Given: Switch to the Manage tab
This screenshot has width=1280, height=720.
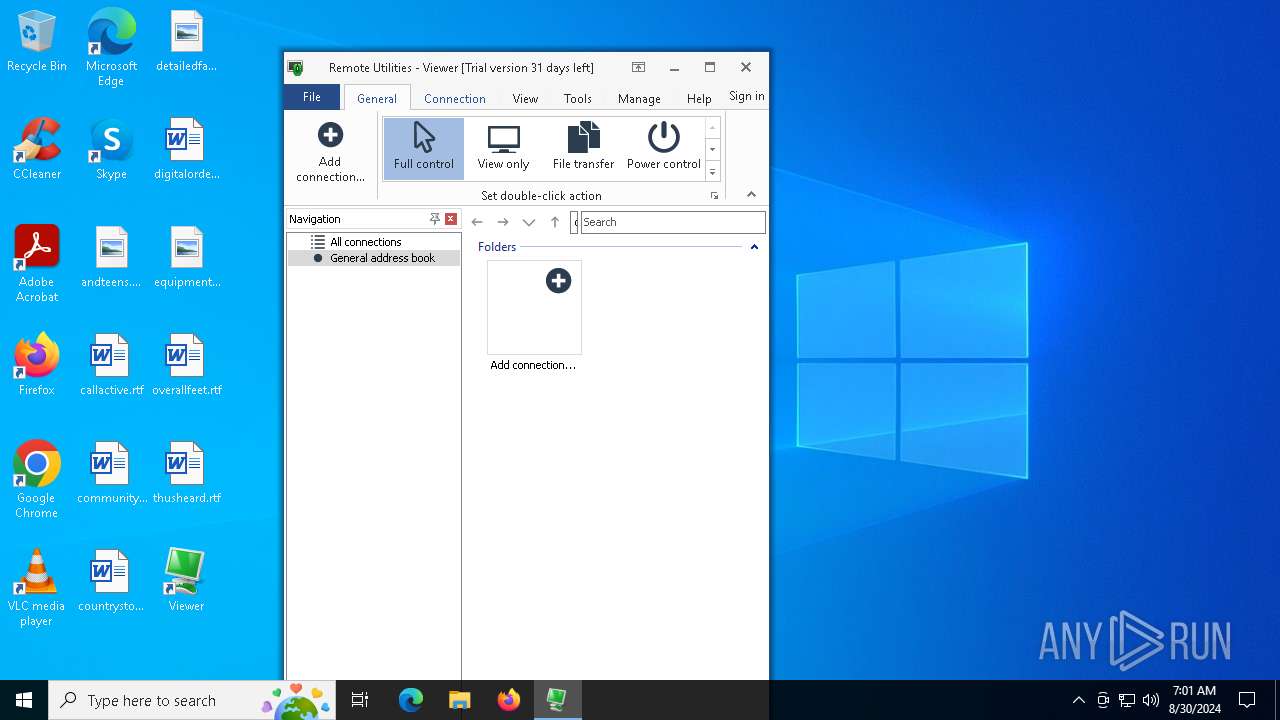Looking at the screenshot, I should pos(639,98).
